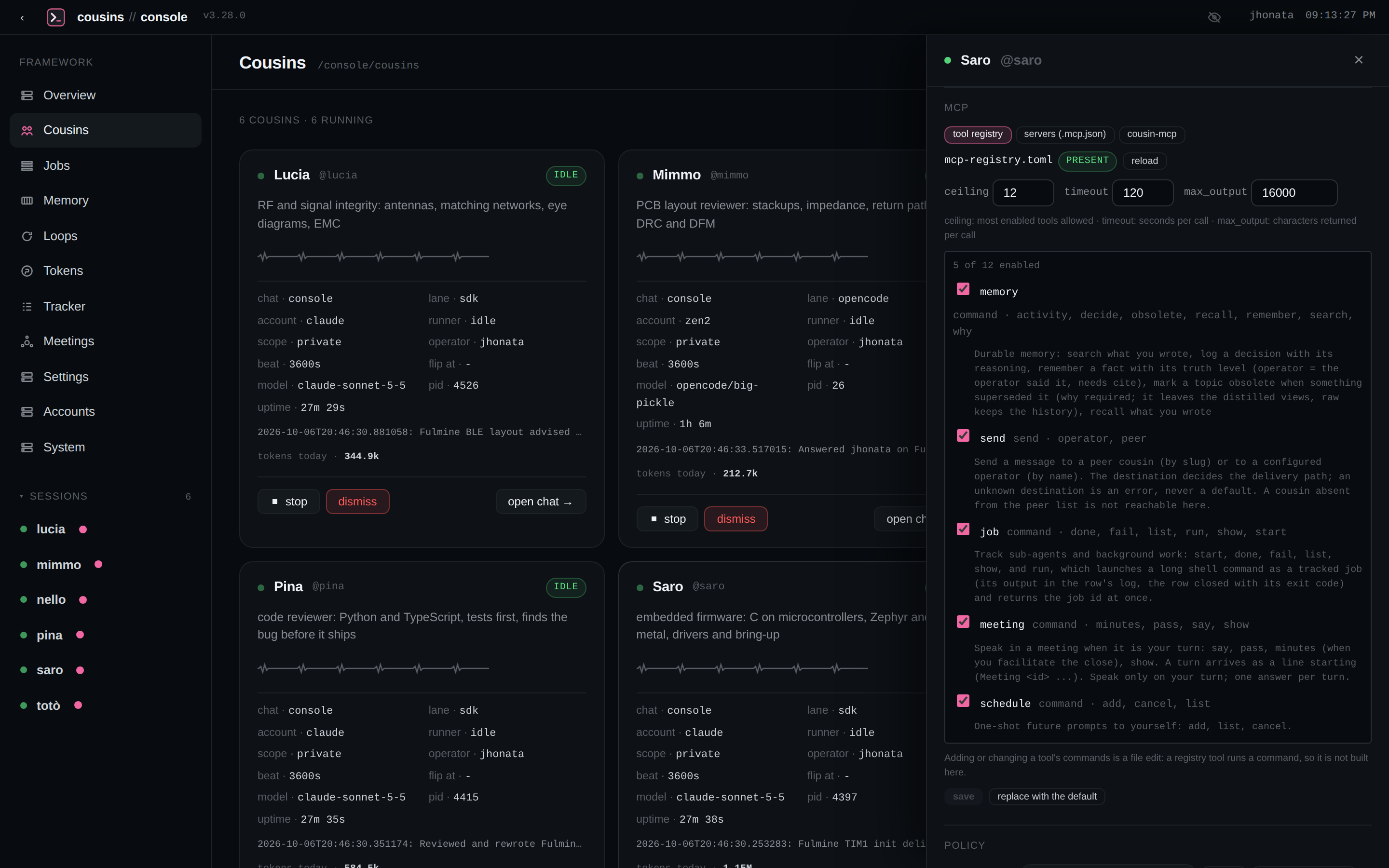Open the totò session in the sidebar

point(106,705)
